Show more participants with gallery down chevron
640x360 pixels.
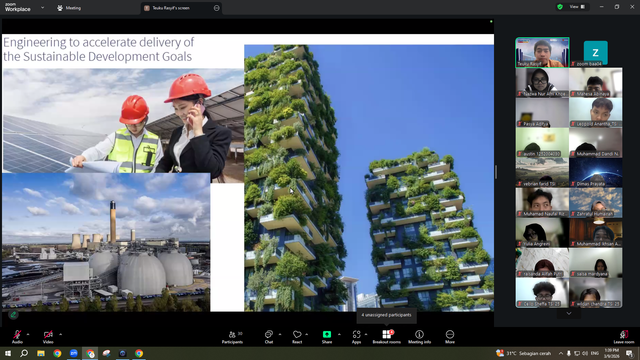click(569, 313)
